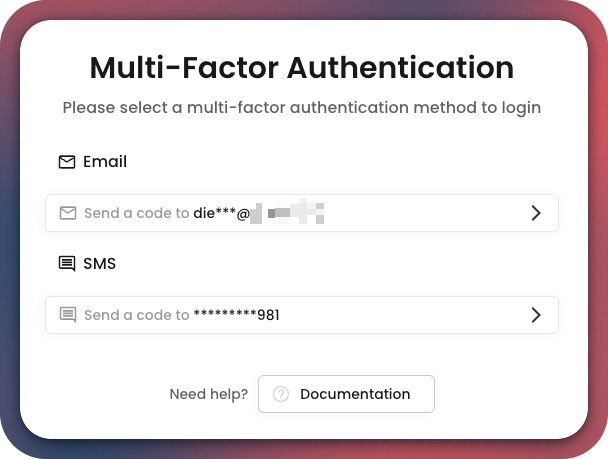Expand the email option using its right chevron
The height and width of the screenshot is (459, 608).
(x=536, y=213)
